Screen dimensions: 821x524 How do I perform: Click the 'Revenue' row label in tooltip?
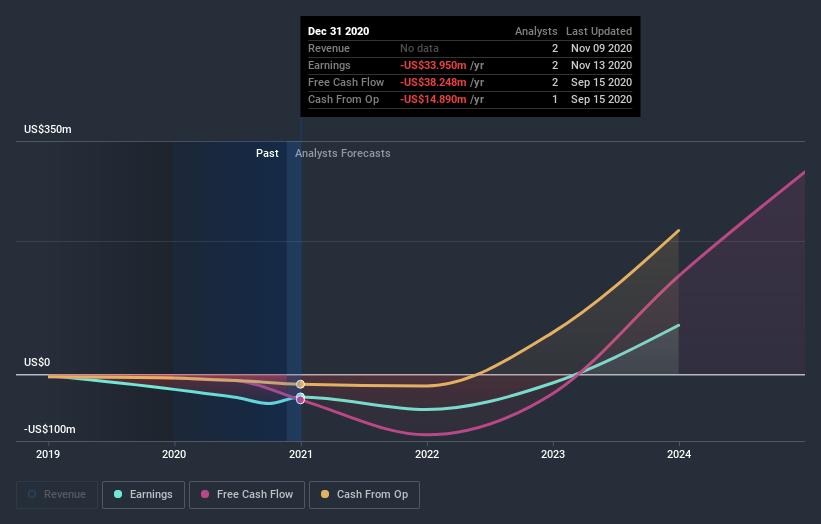329,48
